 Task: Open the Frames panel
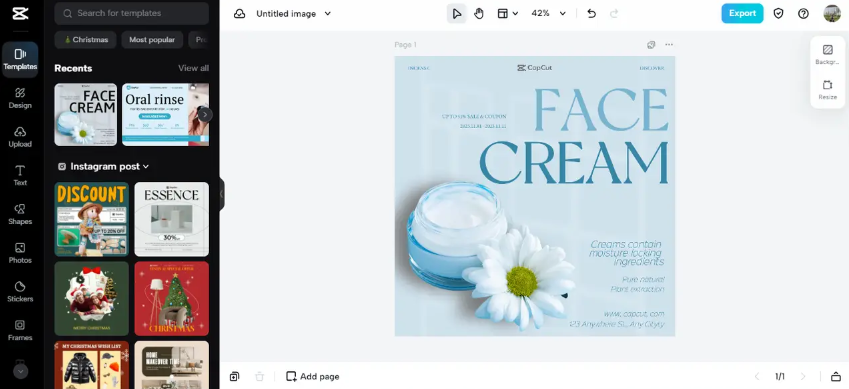(x=20, y=330)
